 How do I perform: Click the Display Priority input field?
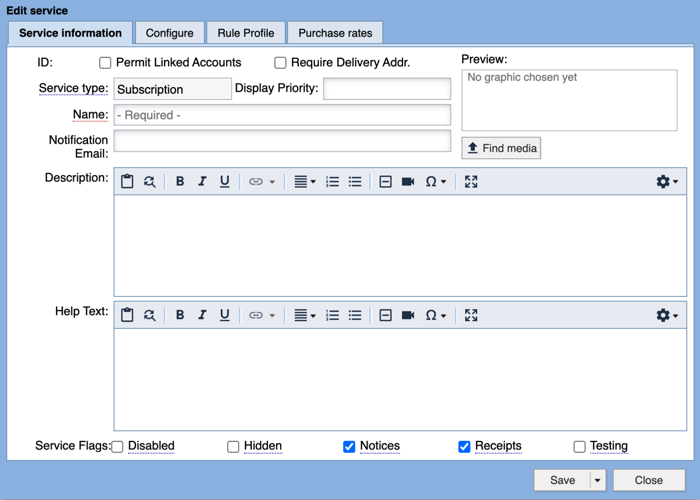387,89
